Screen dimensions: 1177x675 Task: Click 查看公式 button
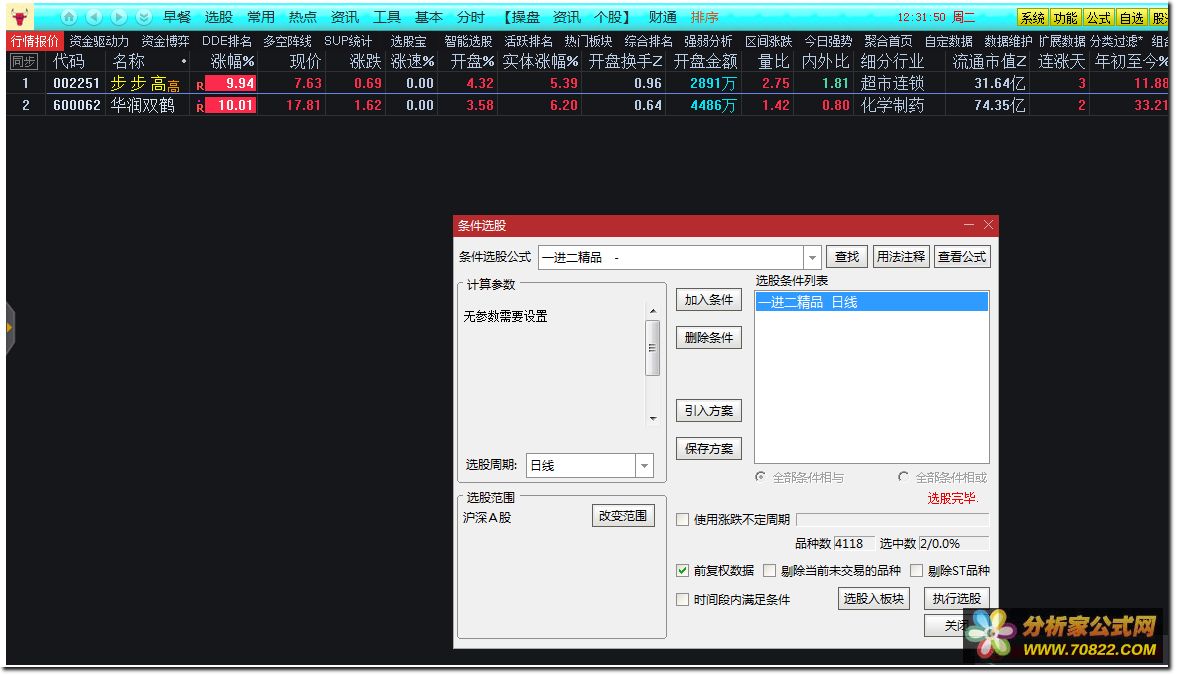point(962,257)
